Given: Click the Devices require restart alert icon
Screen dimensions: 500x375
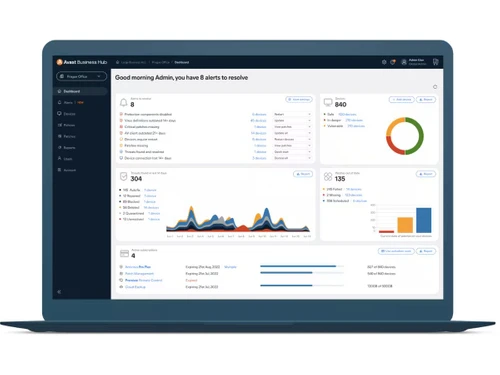Looking at the screenshot, I should pyautogui.click(x=121, y=139).
